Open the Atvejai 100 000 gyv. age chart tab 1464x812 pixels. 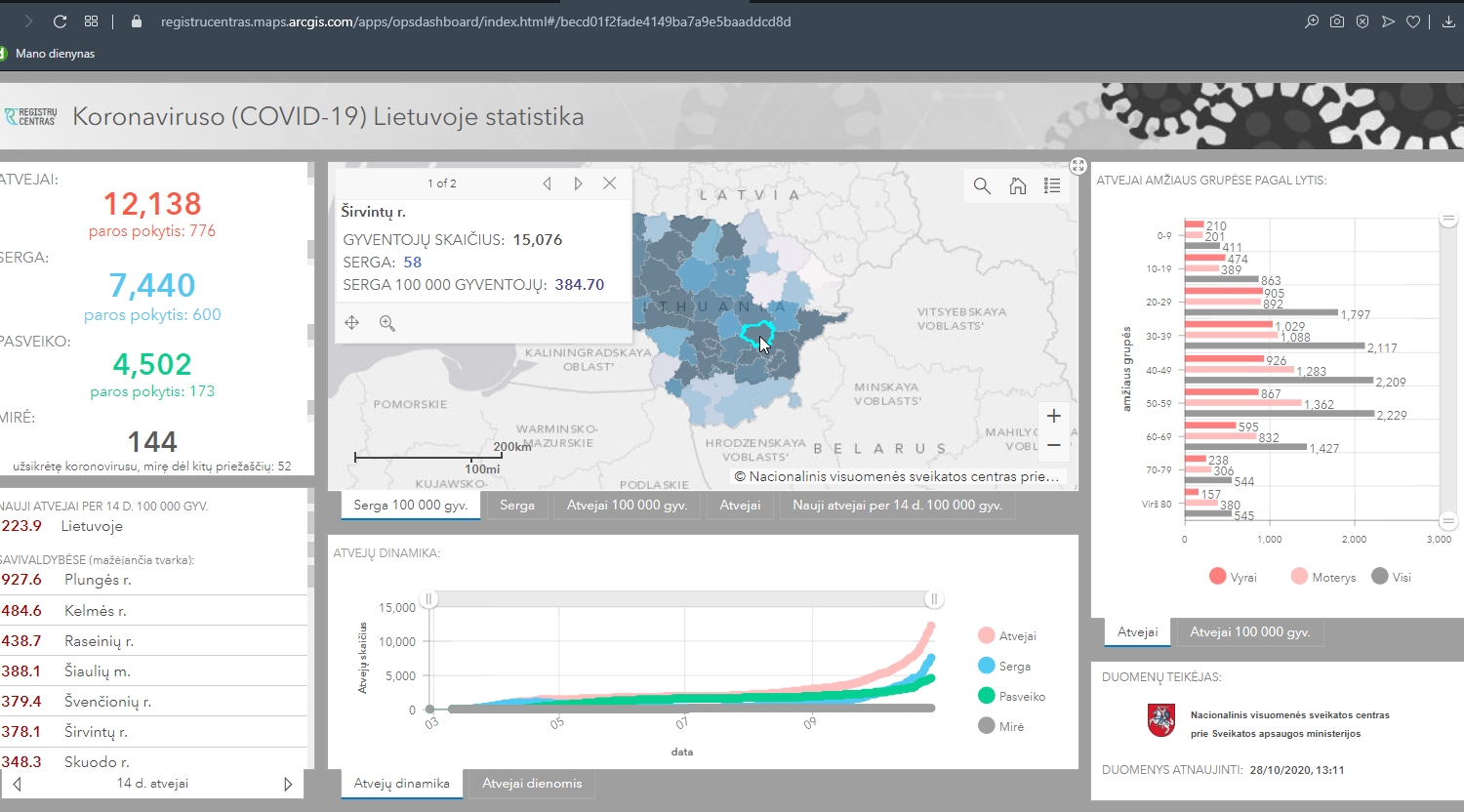click(x=1249, y=632)
